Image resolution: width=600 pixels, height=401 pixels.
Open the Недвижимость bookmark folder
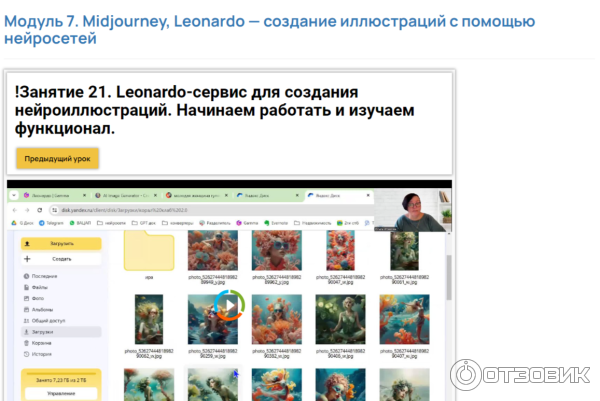coord(313,223)
